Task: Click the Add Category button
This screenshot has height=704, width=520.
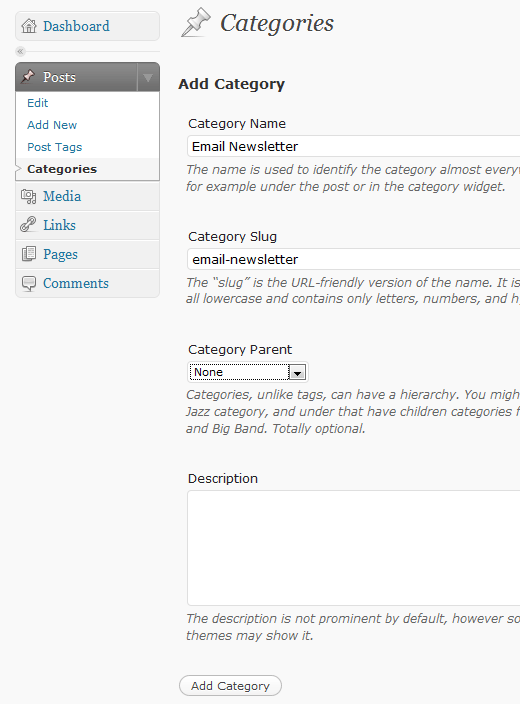Action: [x=230, y=686]
